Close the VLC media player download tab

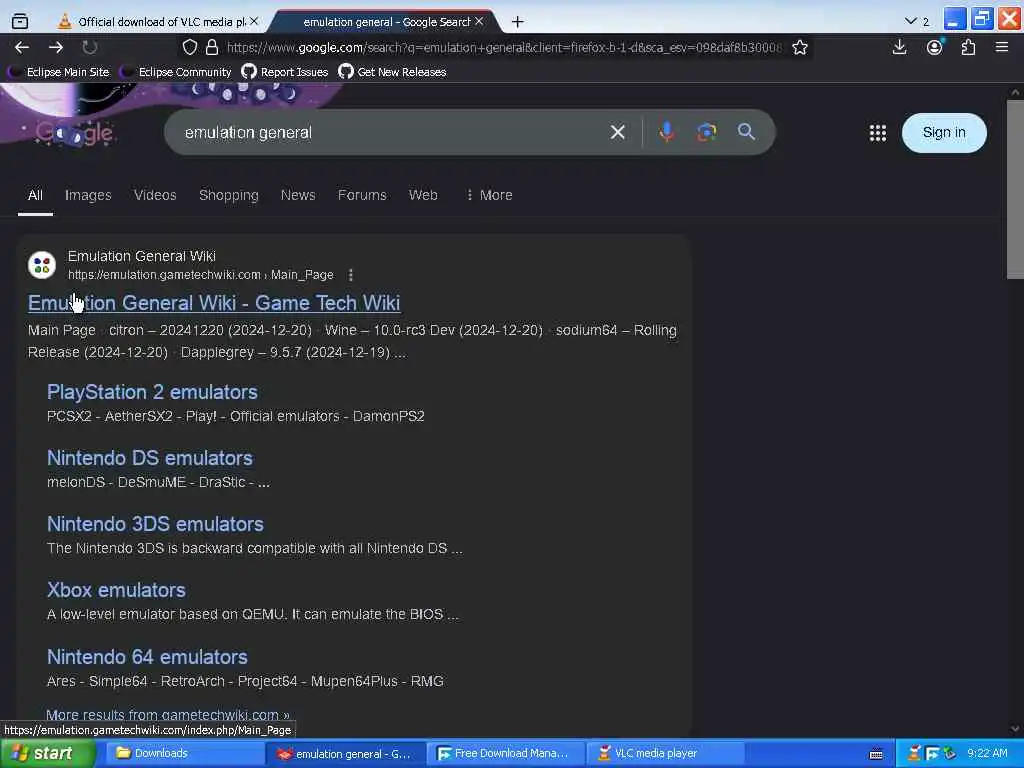click(x=254, y=22)
